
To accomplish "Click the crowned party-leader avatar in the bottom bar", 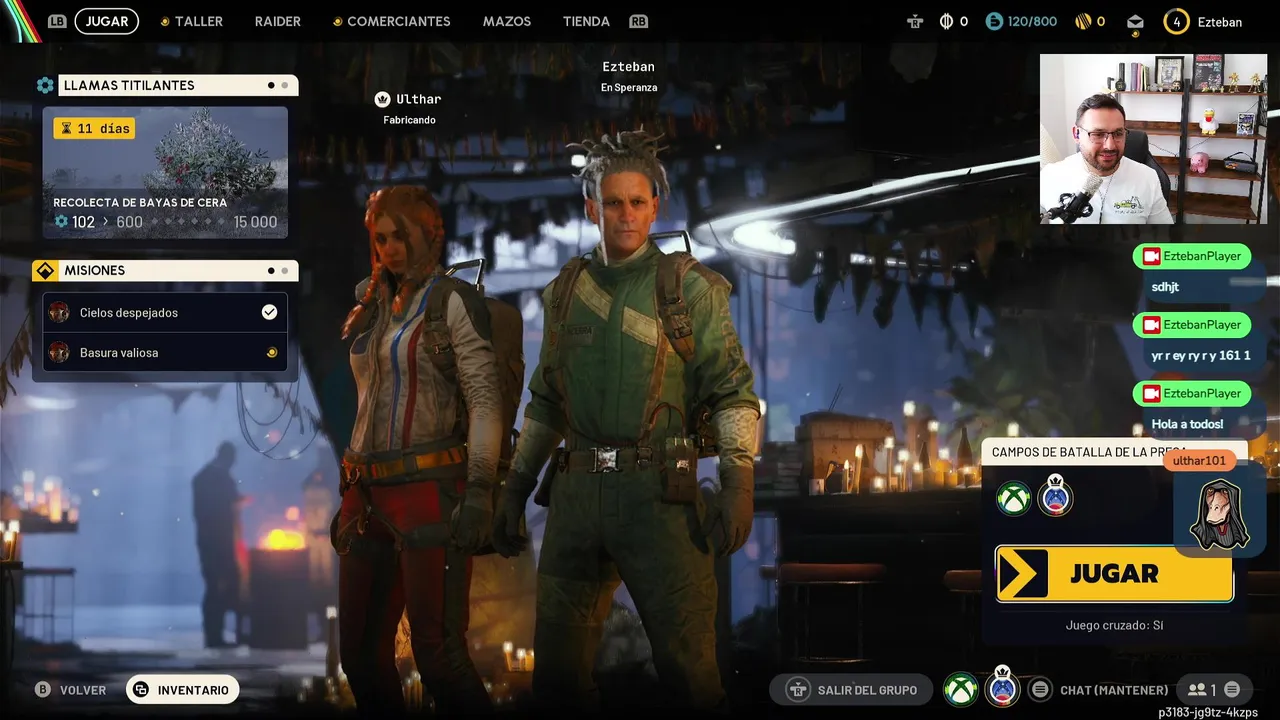I will 1002,687.
